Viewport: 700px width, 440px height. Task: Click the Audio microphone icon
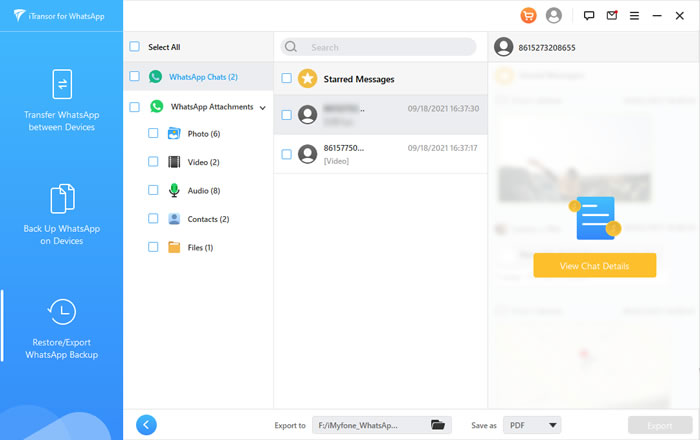coord(174,191)
